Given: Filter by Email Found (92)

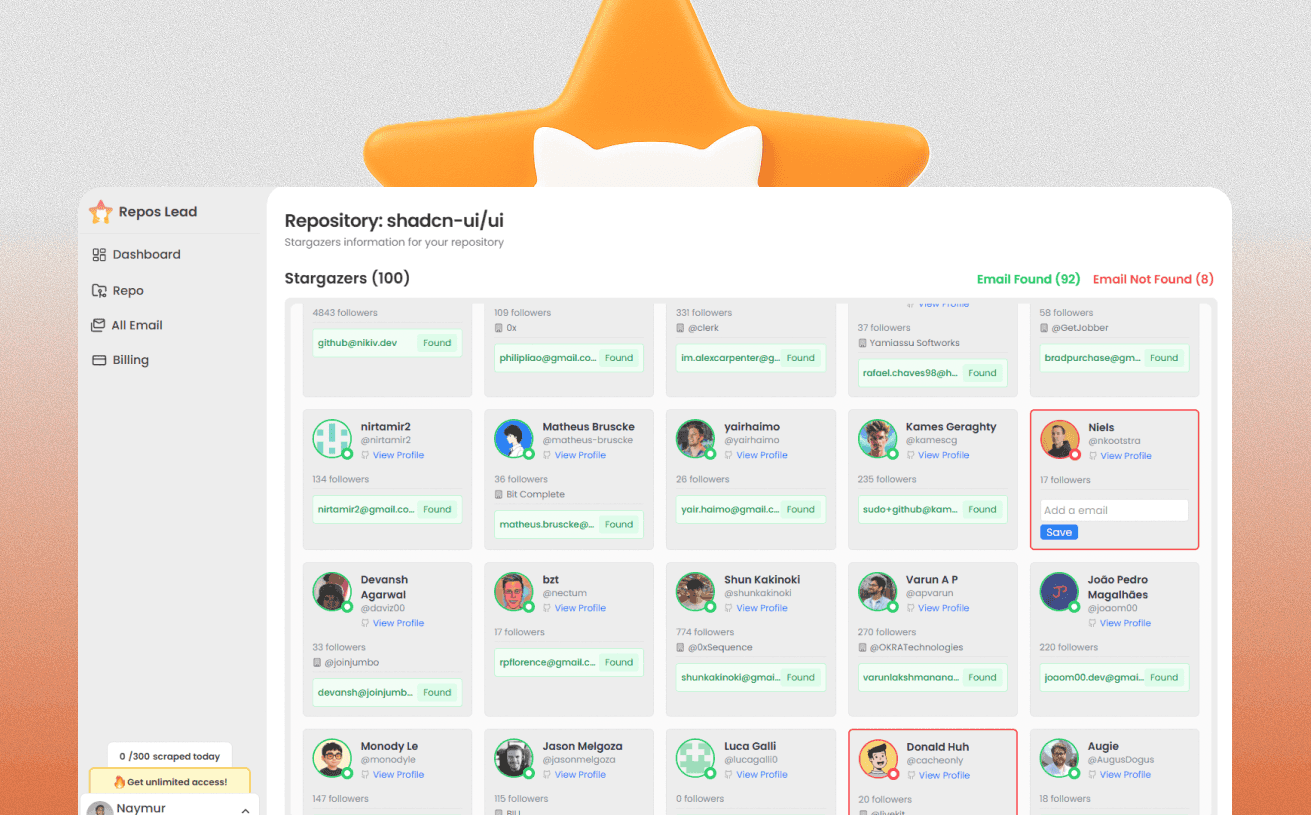Looking at the screenshot, I should point(1028,280).
